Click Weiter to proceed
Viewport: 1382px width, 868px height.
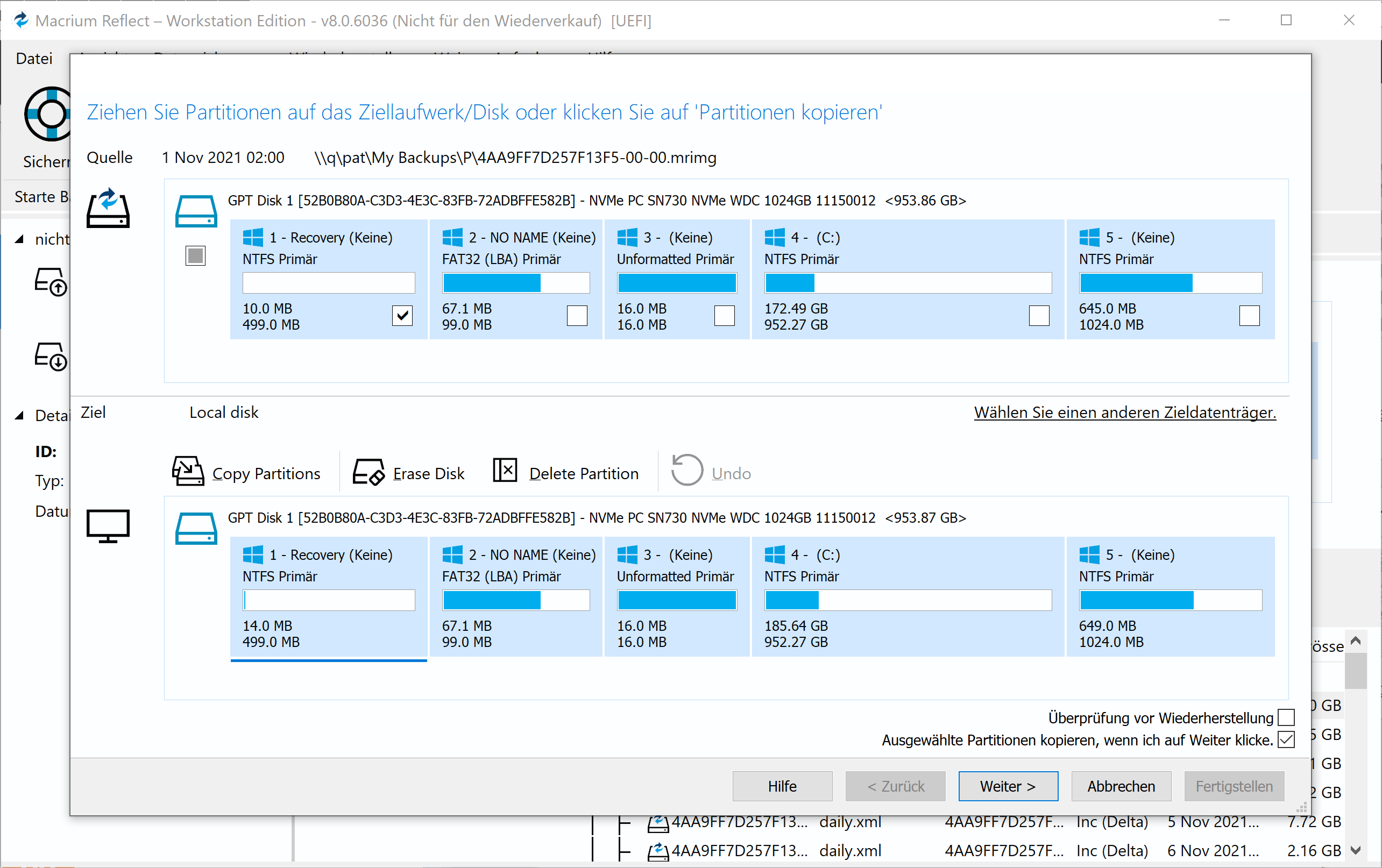(1008, 786)
